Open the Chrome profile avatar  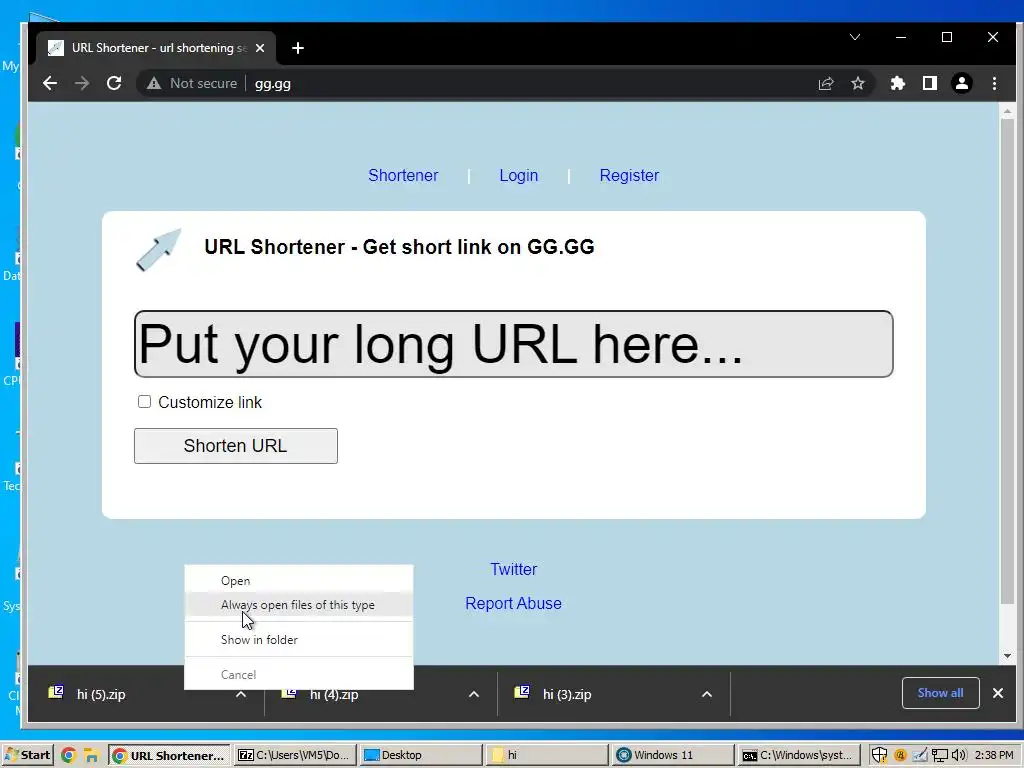coord(962,84)
